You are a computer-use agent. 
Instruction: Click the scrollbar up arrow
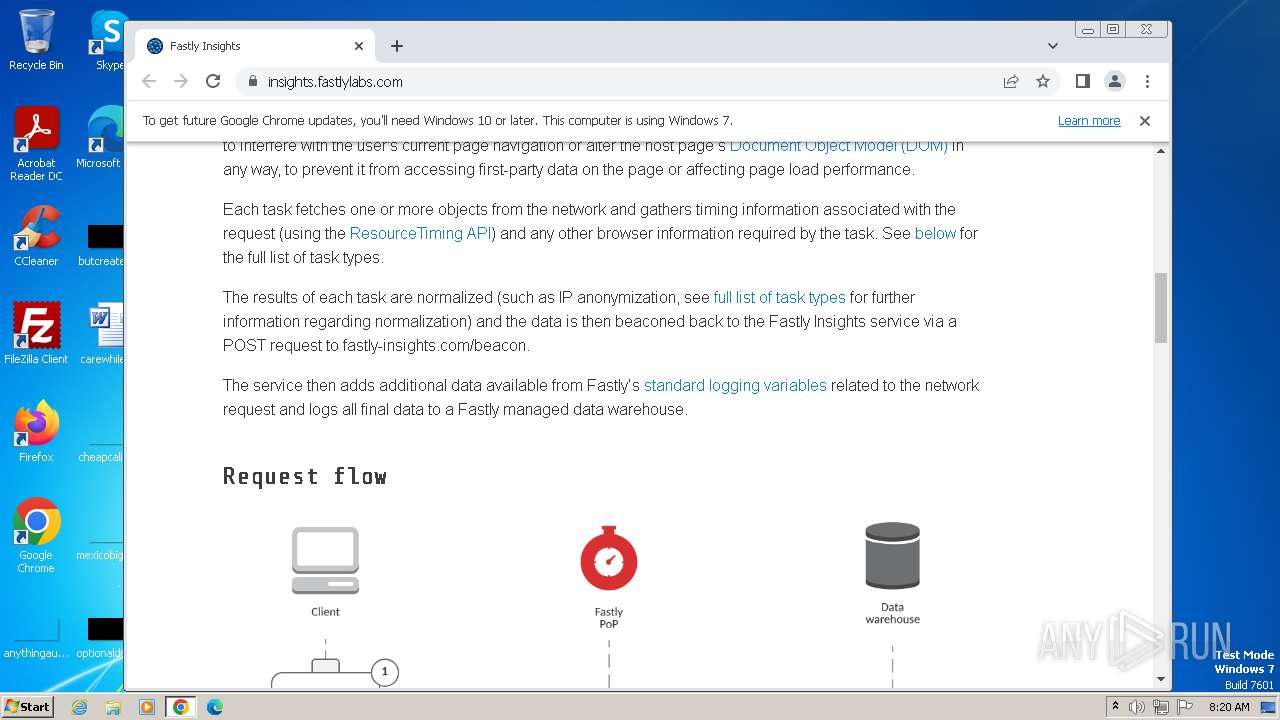coord(1161,151)
